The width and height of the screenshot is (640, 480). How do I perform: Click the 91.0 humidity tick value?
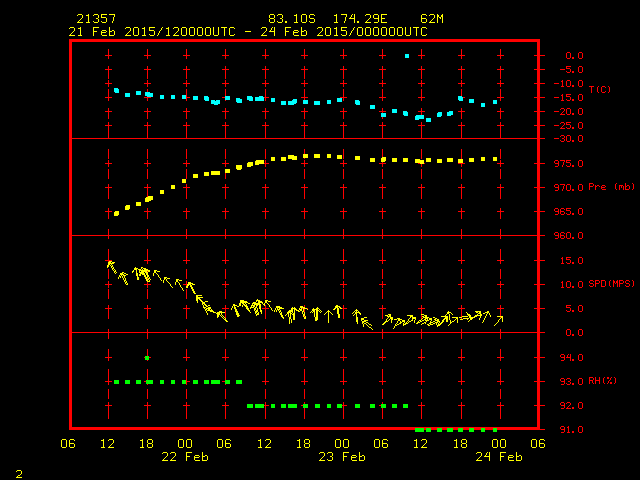click(x=571, y=430)
